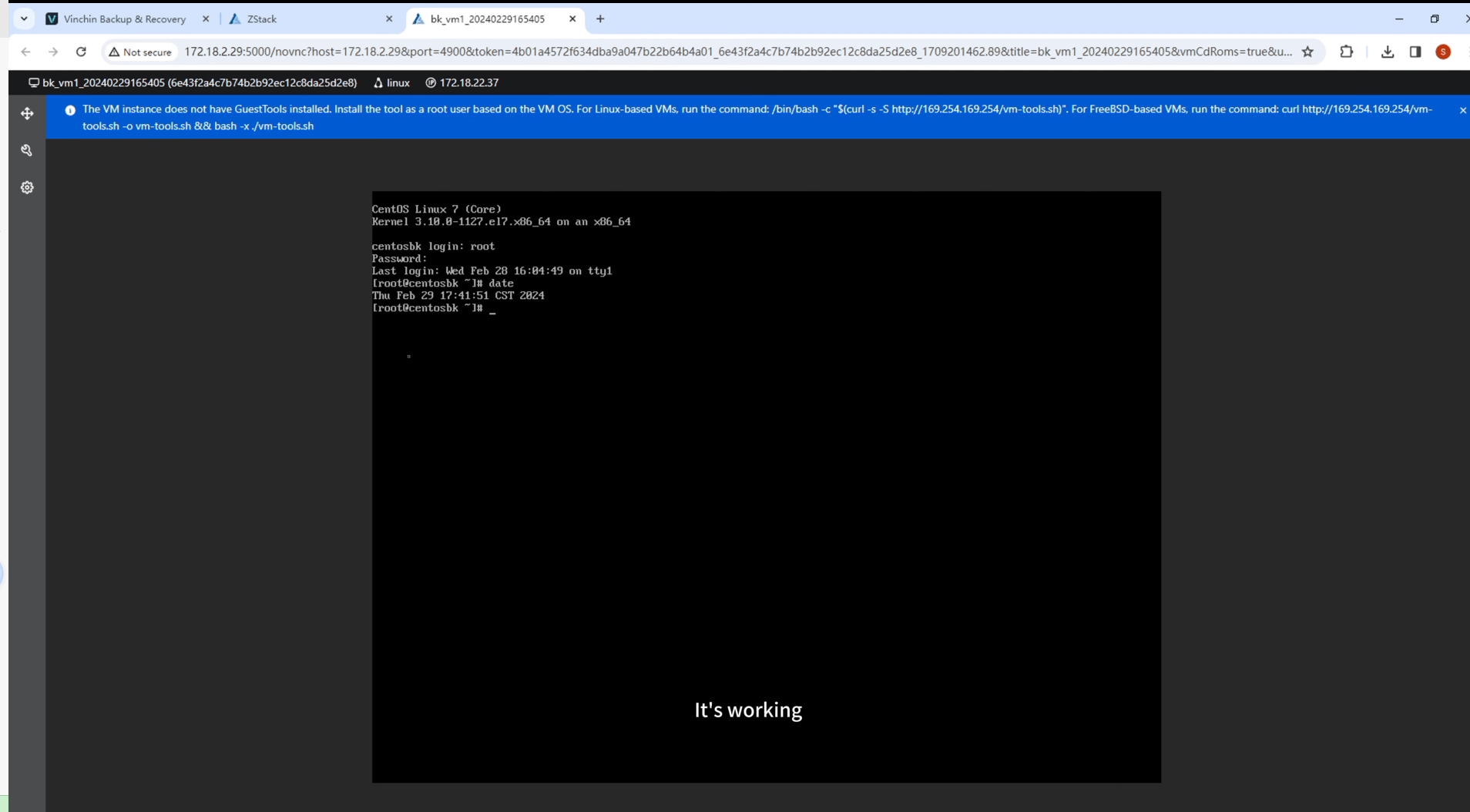Open a new browser tab
The width and height of the screenshot is (1470, 812).
coord(600,18)
